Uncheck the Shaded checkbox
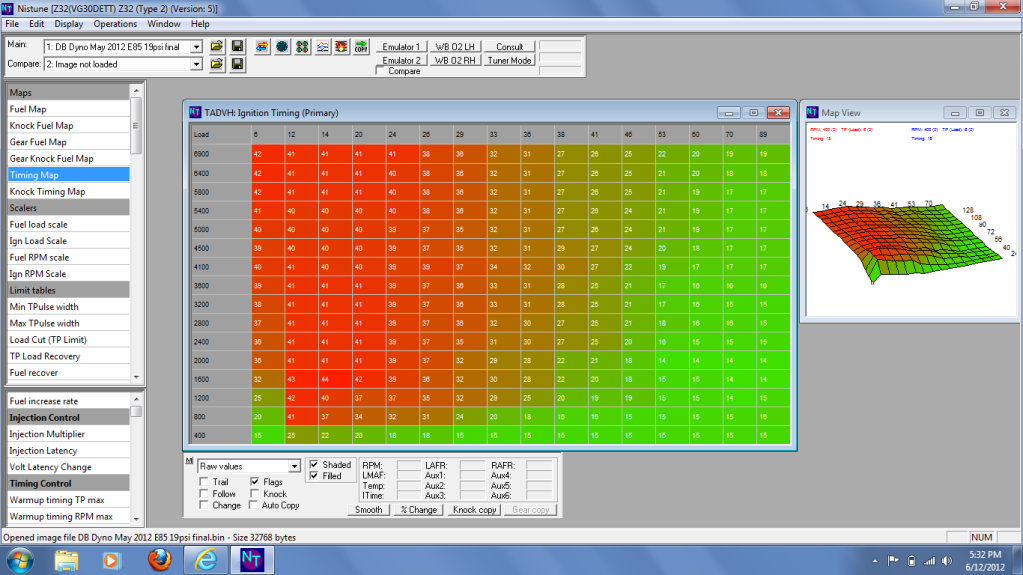1023x575 pixels. [x=314, y=465]
